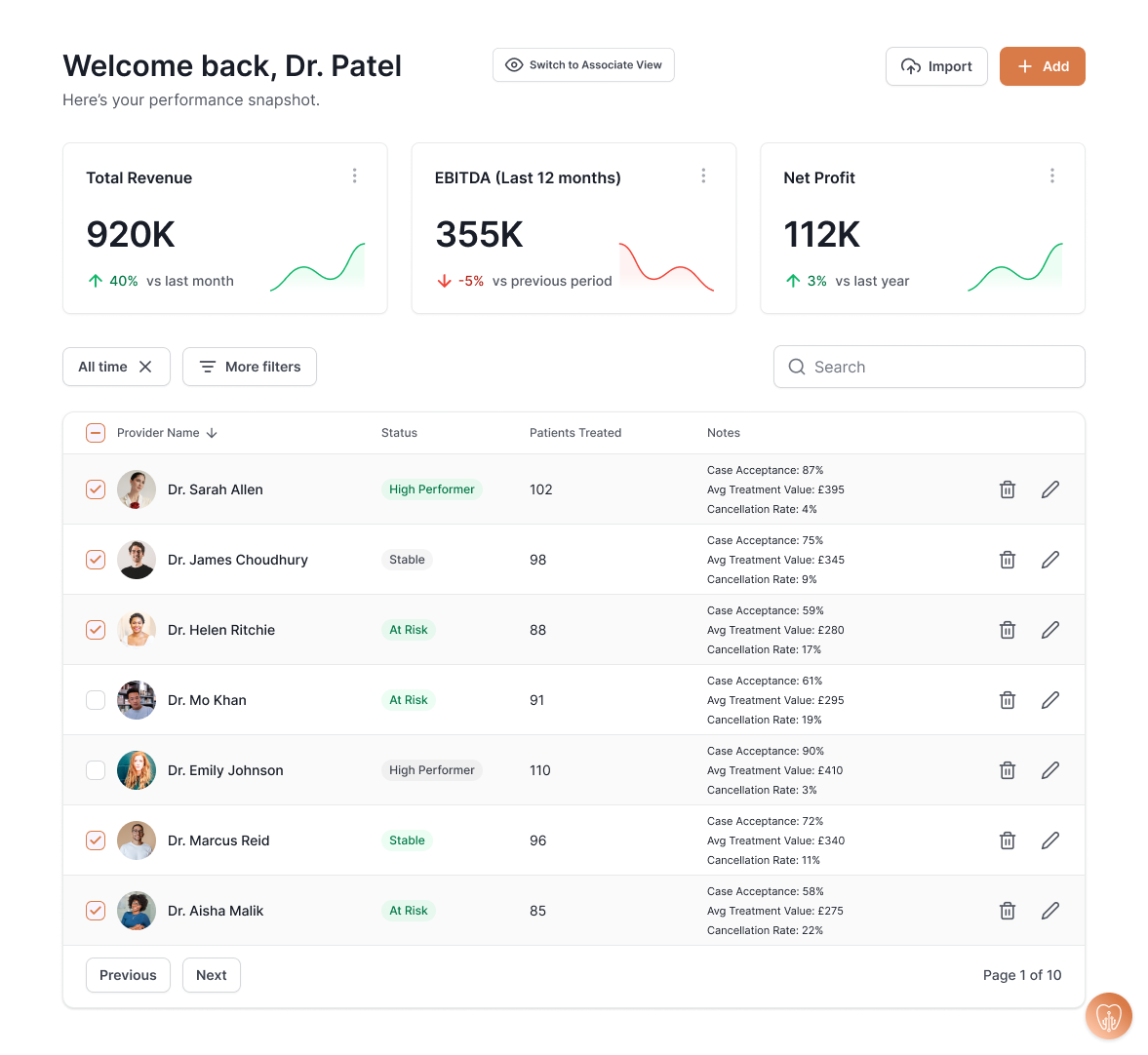
Task: Edit Dr. James Choudhury's record with pencil icon
Action: (1049, 560)
